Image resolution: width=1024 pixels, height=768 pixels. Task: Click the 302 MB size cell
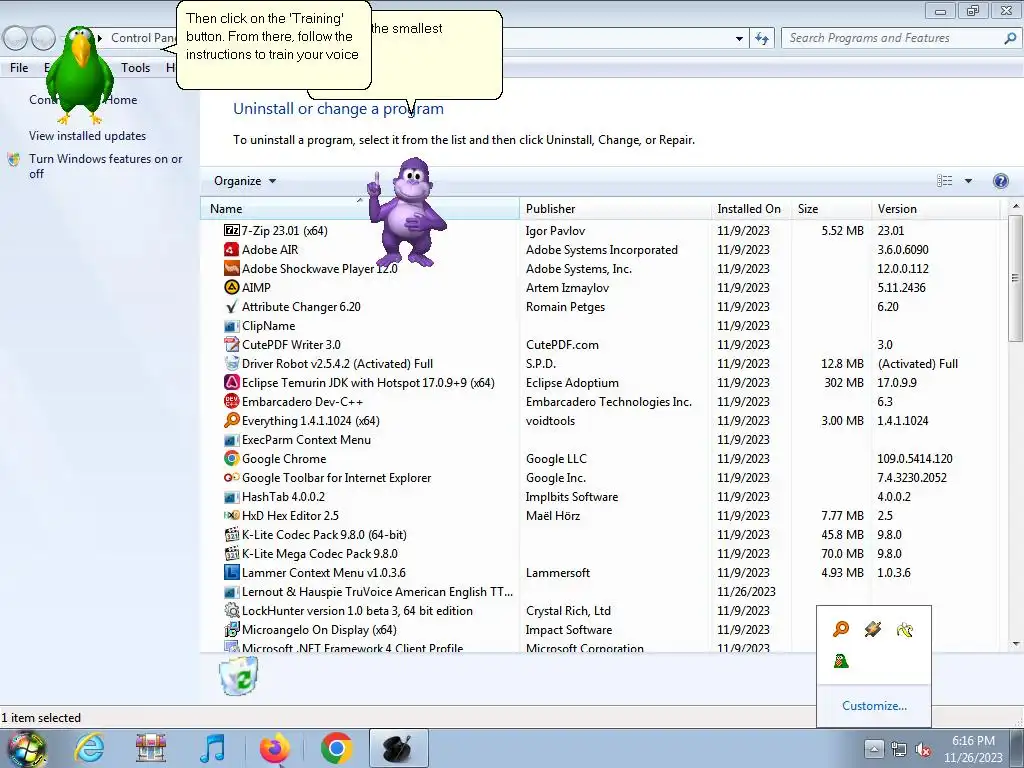tap(844, 382)
